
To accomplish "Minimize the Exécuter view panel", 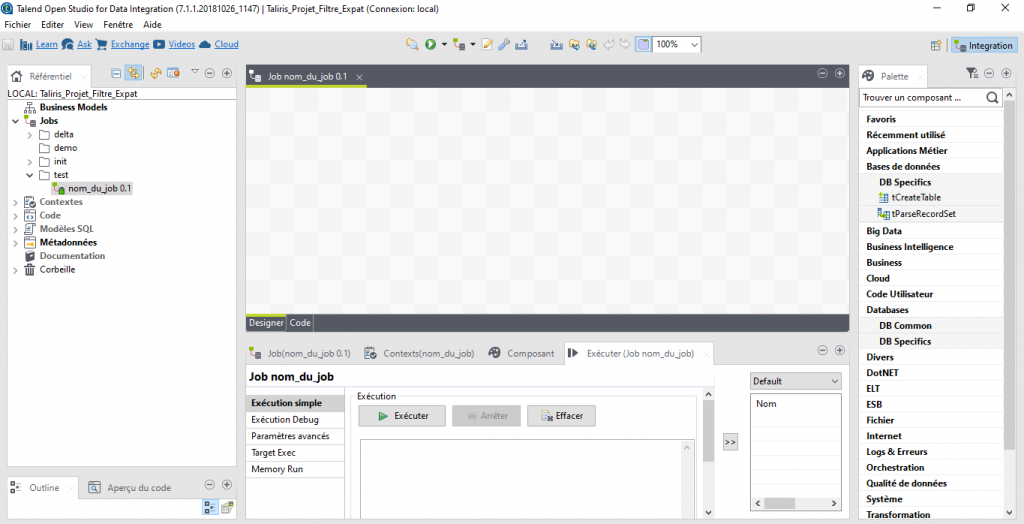I will tap(823, 350).
